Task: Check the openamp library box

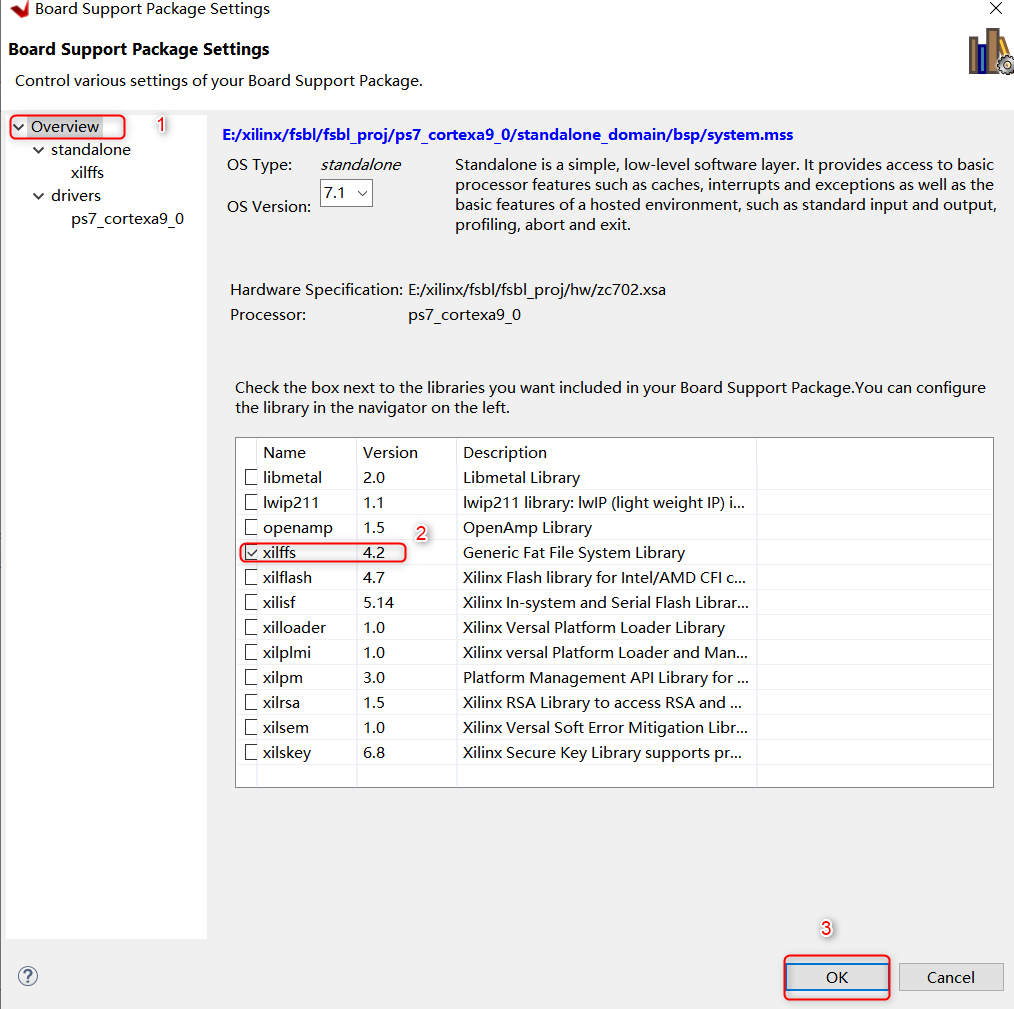Action: click(x=250, y=527)
